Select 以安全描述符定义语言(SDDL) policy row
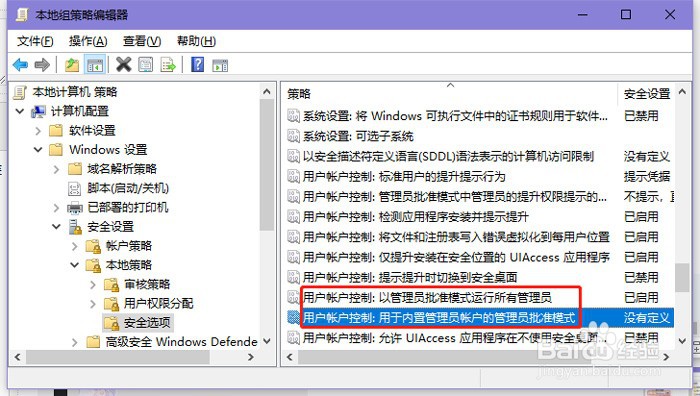 pyautogui.click(x=479, y=156)
